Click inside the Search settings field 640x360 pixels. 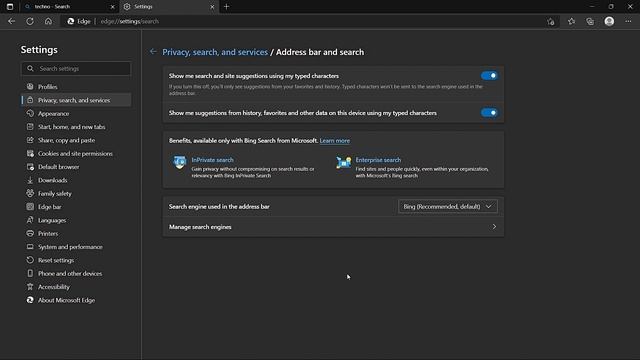coord(76,69)
